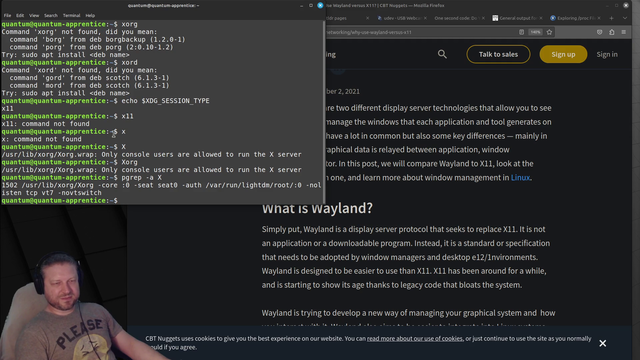Click the Talk to sales button
640x360 pixels.
(498, 54)
